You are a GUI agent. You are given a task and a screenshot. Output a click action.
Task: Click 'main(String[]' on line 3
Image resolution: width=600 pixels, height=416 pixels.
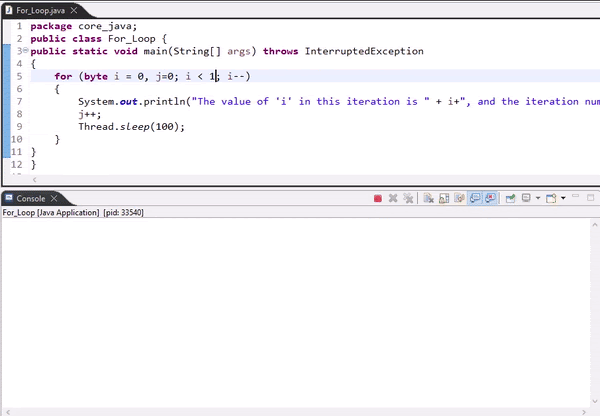182,51
